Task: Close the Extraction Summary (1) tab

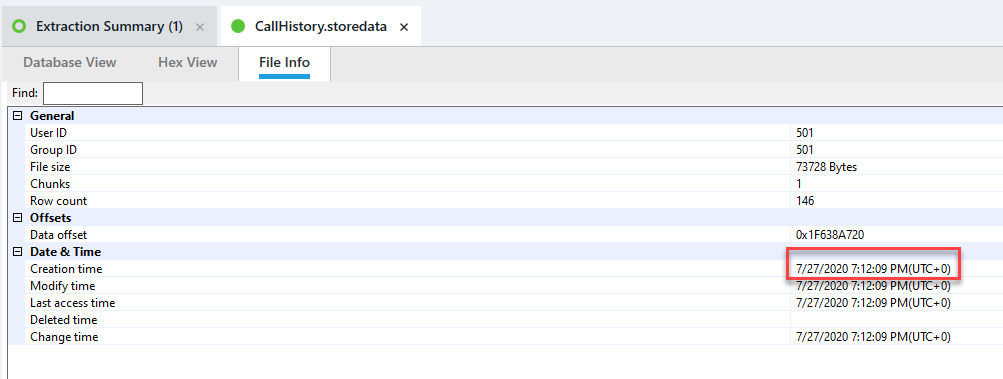Action: coord(200,28)
